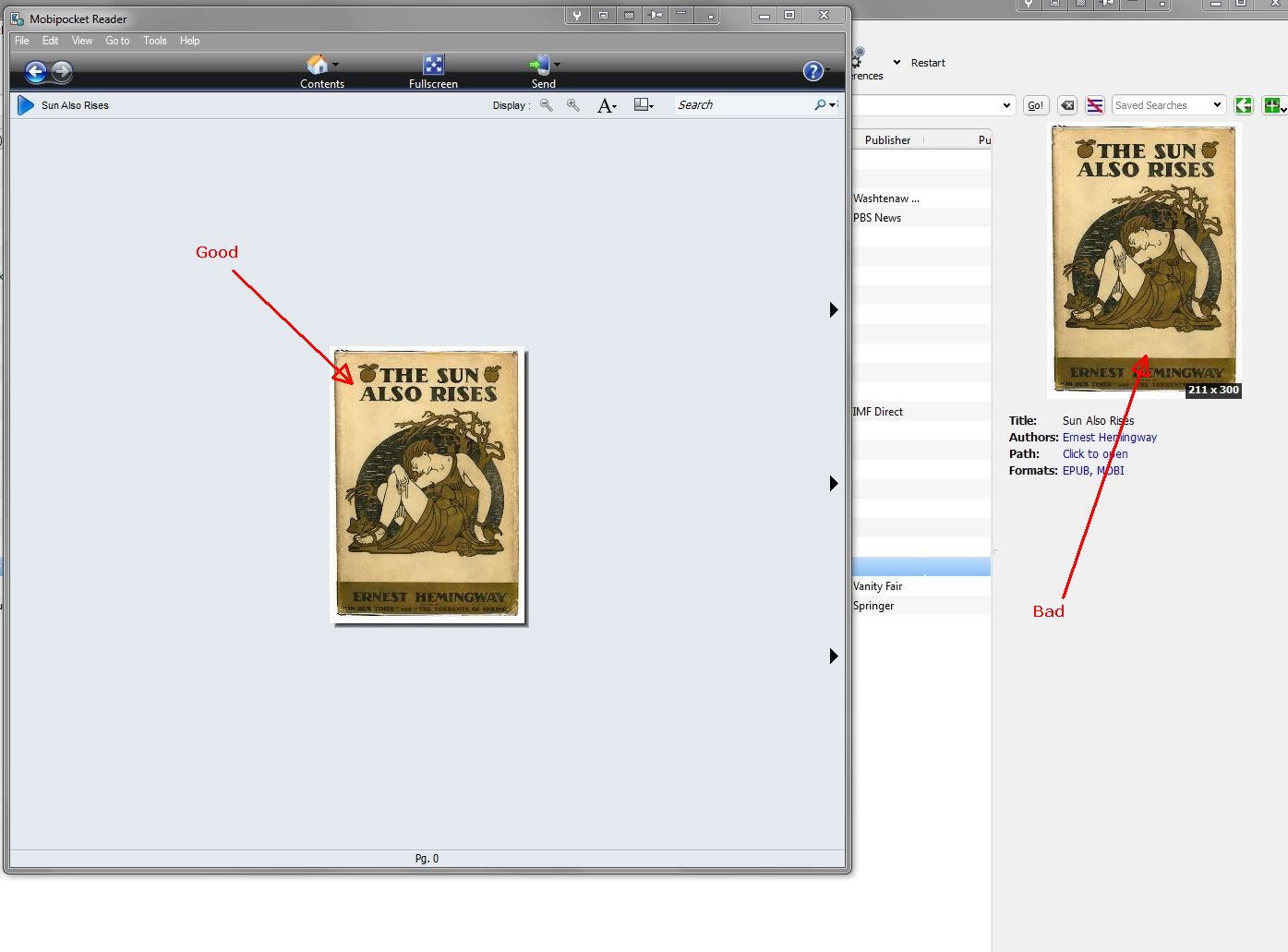Open the Ernest Hemingway author link
Screen dimensions: 1288x952
coord(1109,438)
